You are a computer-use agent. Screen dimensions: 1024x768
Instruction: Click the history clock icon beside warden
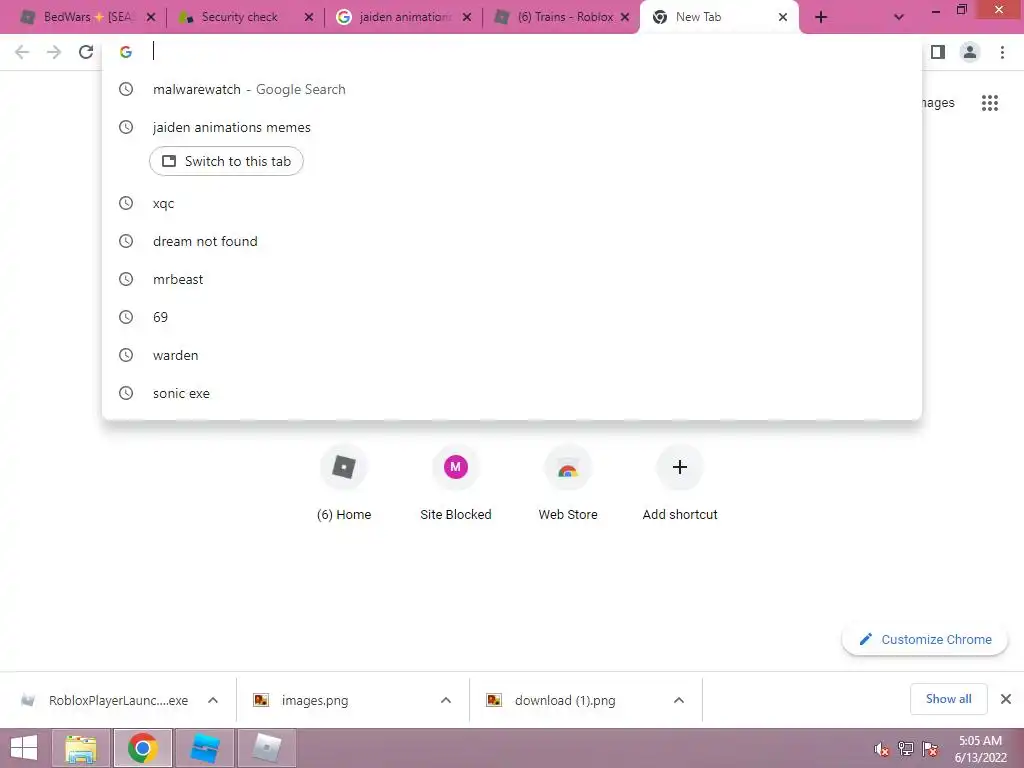126,355
